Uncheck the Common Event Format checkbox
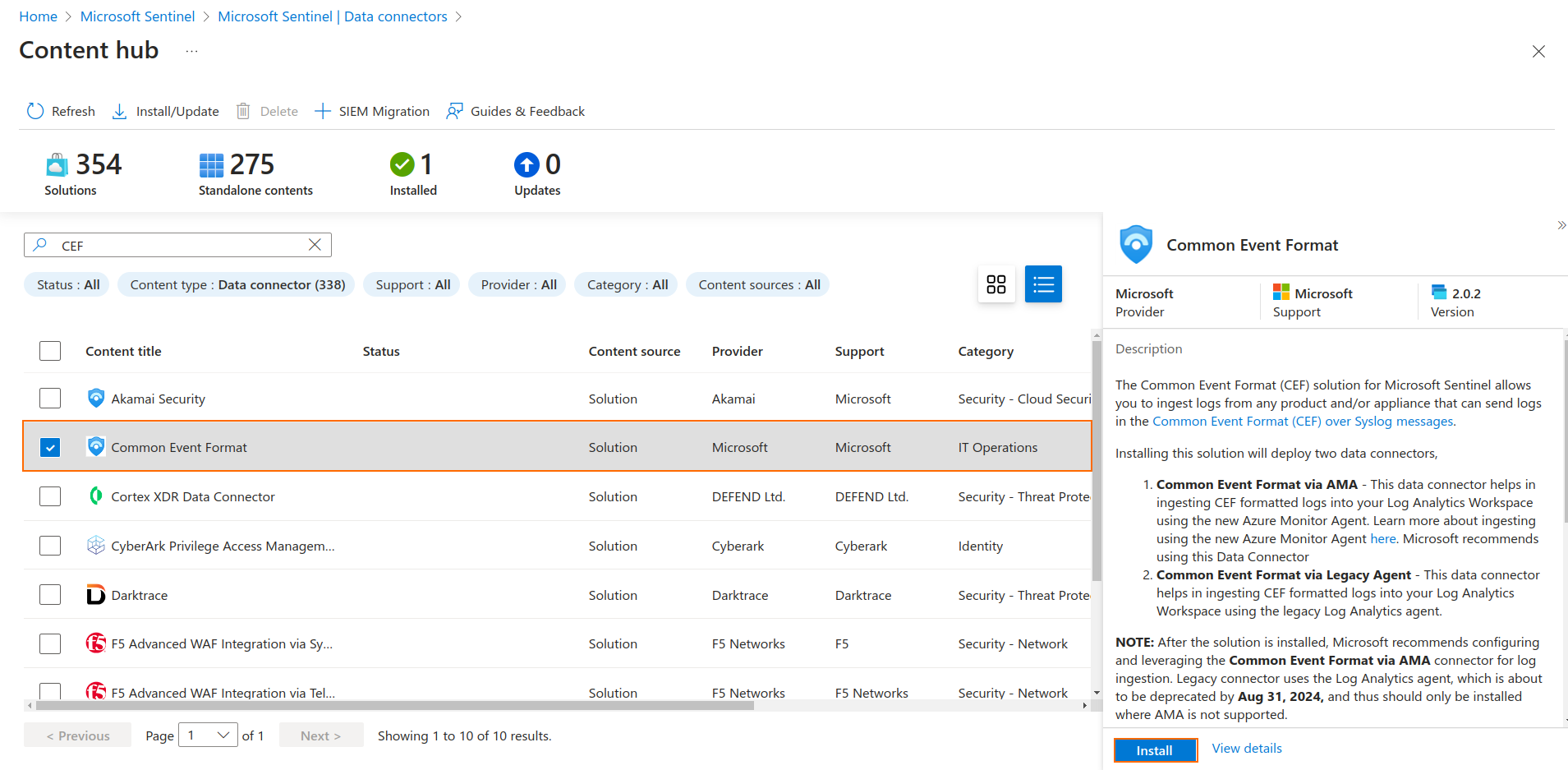The width and height of the screenshot is (1568, 770). pyautogui.click(x=50, y=447)
